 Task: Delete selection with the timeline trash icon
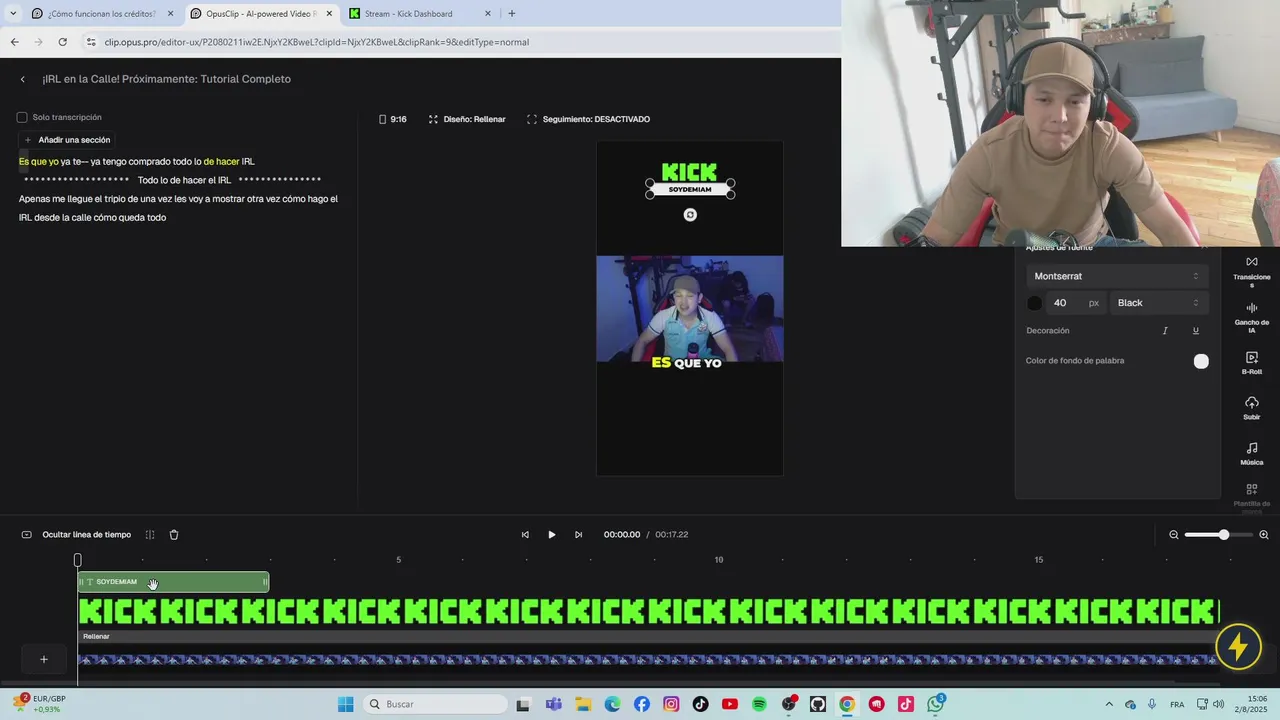[x=174, y=535]
